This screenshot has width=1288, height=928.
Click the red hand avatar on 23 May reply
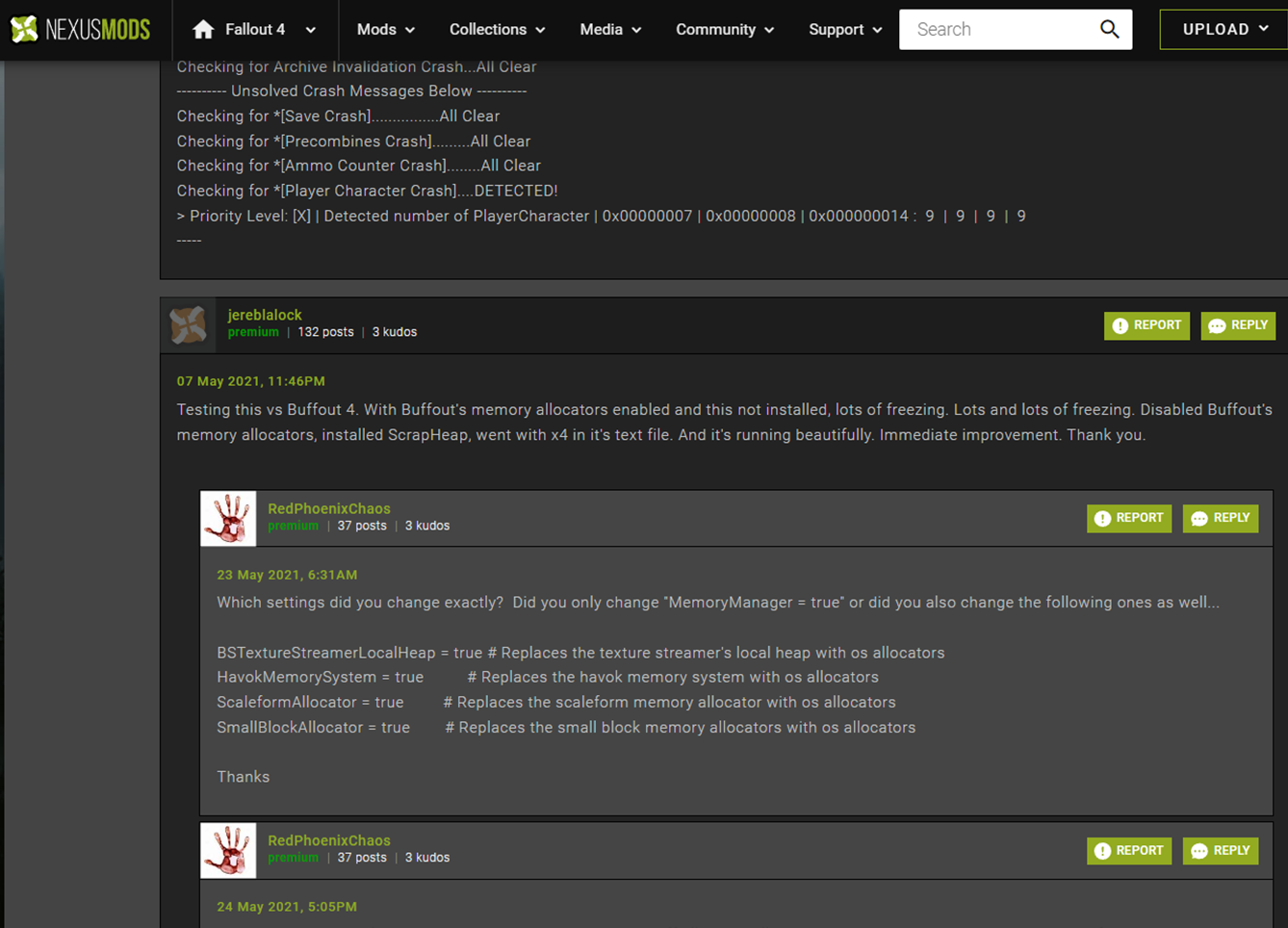[228, 519]
